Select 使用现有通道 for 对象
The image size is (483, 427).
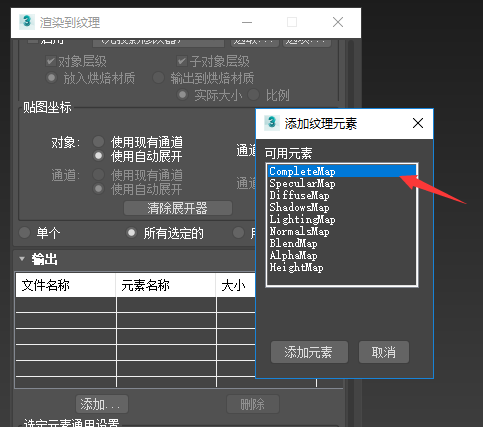point(98,141)
